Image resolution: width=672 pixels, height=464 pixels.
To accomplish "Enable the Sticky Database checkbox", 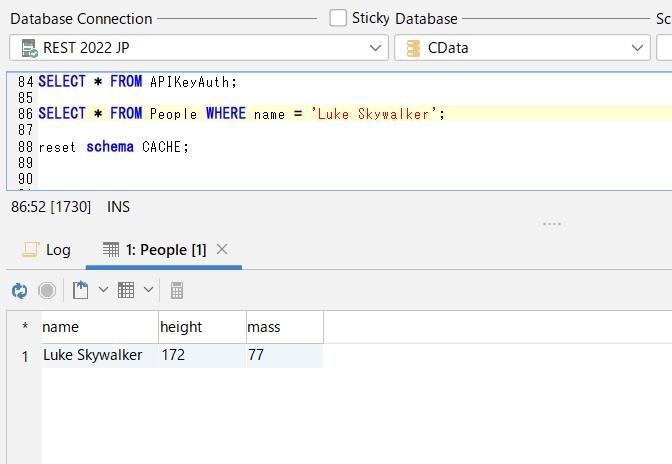I will [338, 18].
